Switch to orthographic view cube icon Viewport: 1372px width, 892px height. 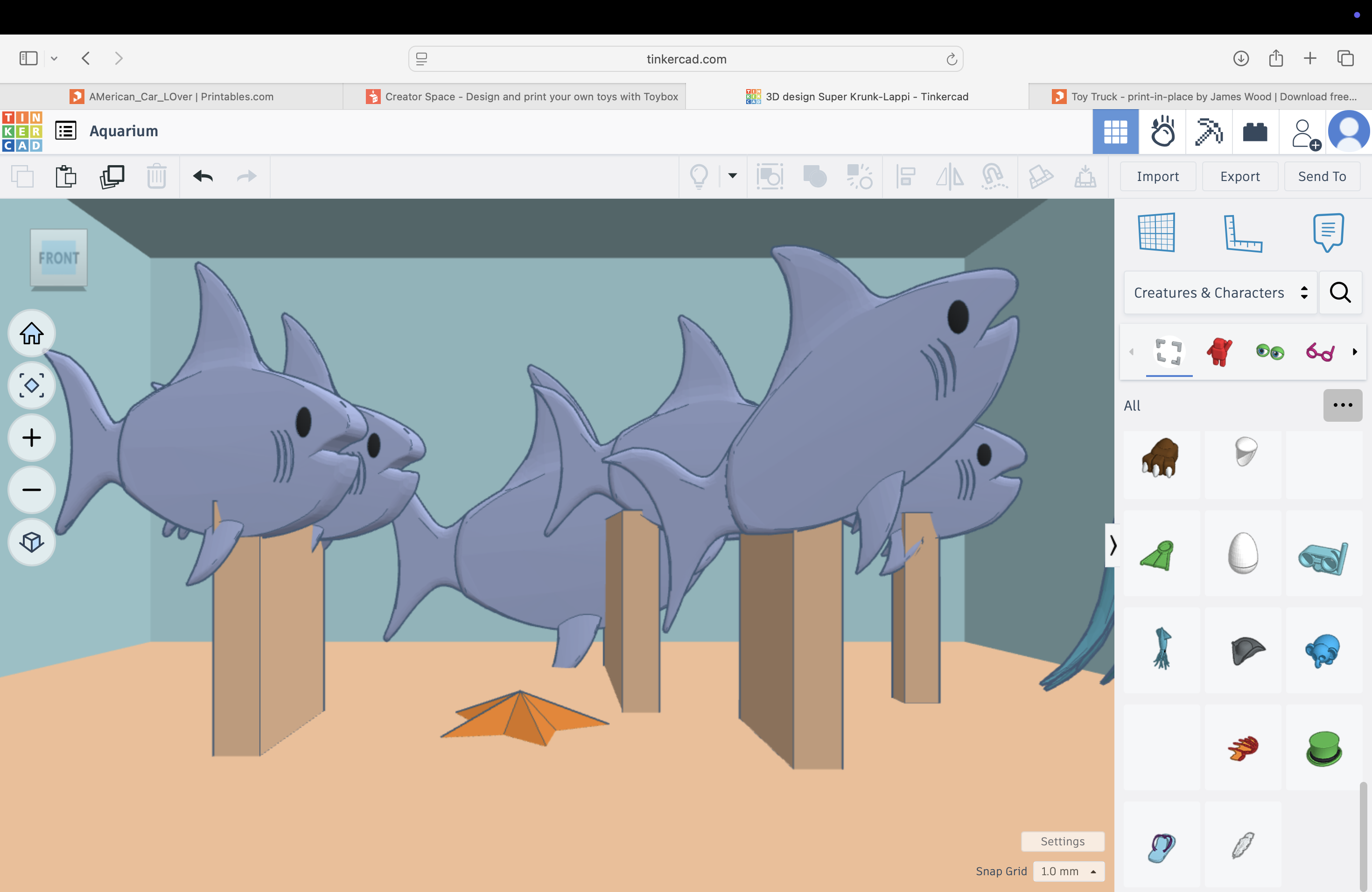32,542
